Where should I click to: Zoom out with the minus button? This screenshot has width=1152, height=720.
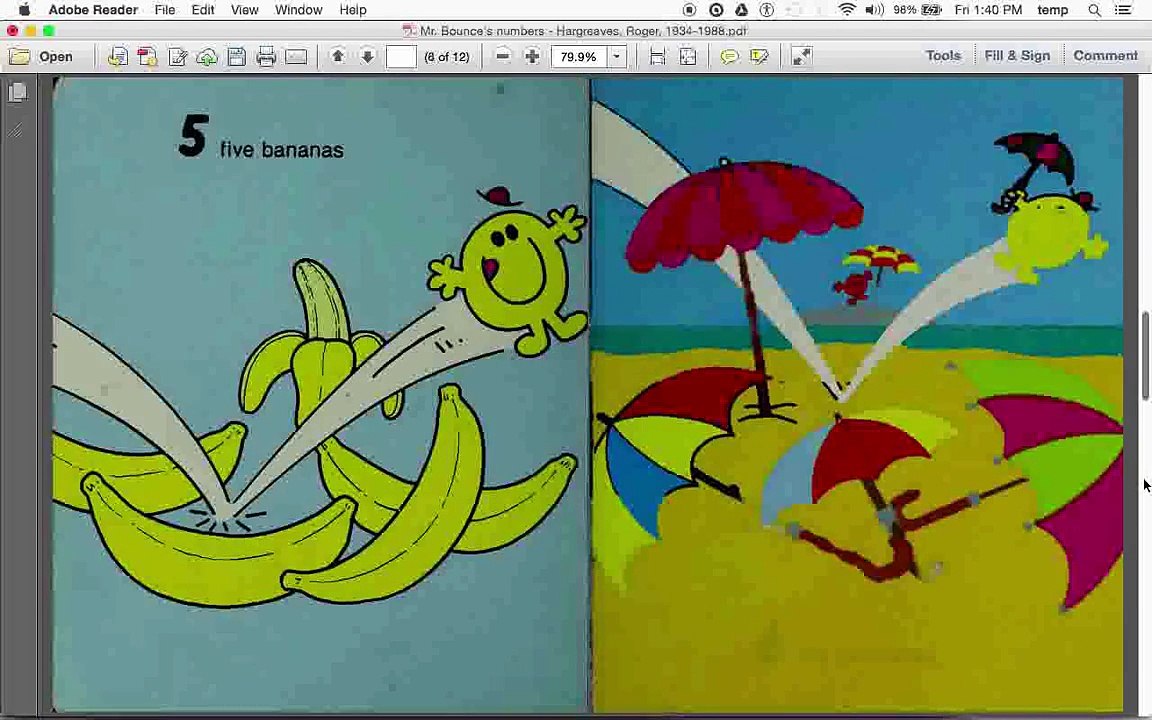pyautogui.click(x=503, y=56)
